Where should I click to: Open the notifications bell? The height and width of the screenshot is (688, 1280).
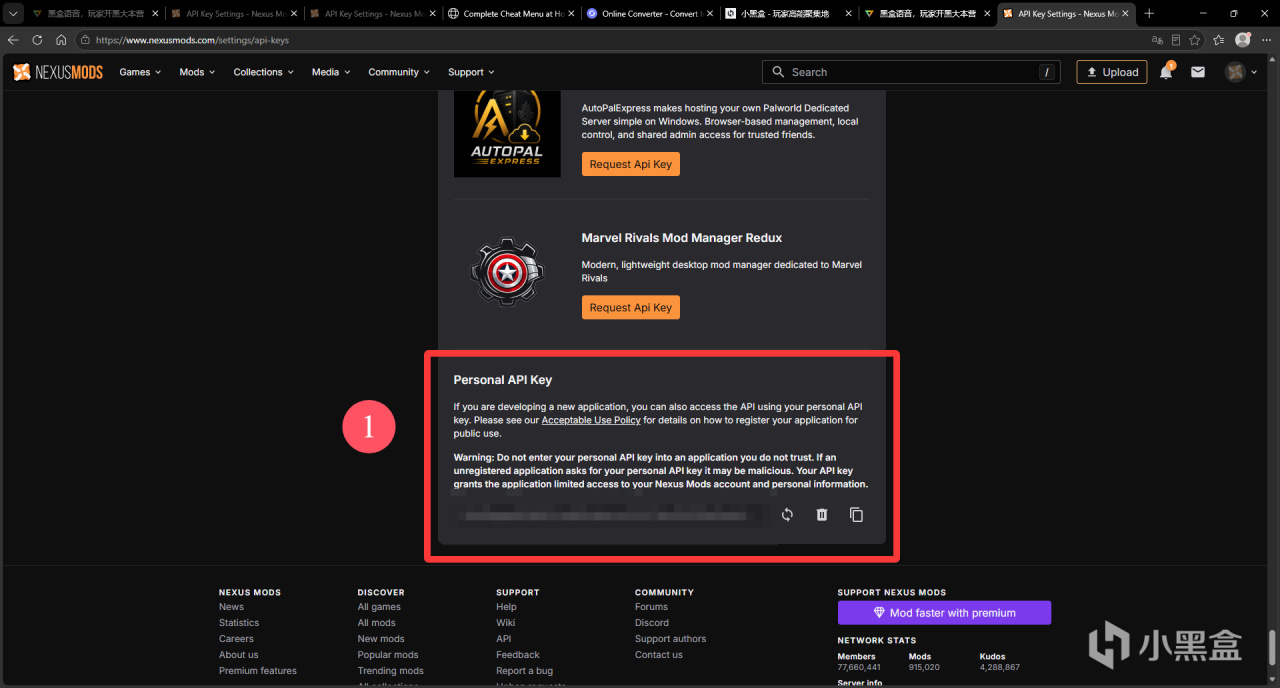pos(1166,72)
